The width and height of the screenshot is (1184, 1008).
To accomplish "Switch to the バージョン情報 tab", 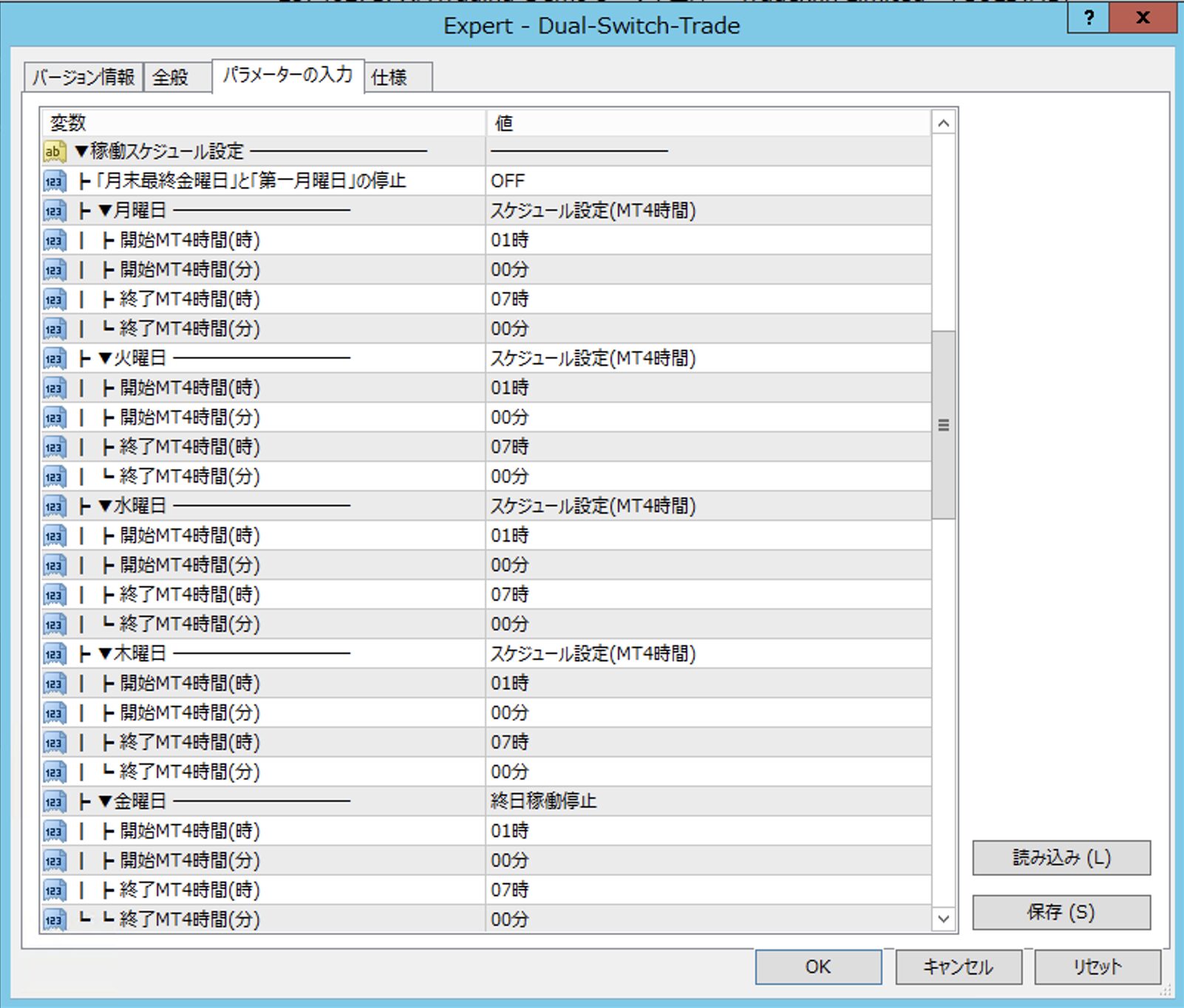I will point(83,77).
